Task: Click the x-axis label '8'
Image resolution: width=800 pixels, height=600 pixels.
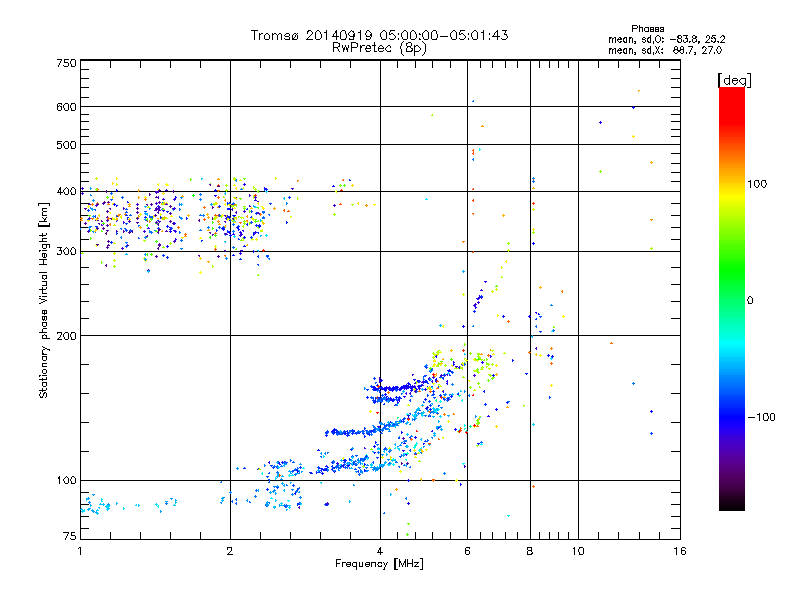Action: click(530, 551)
